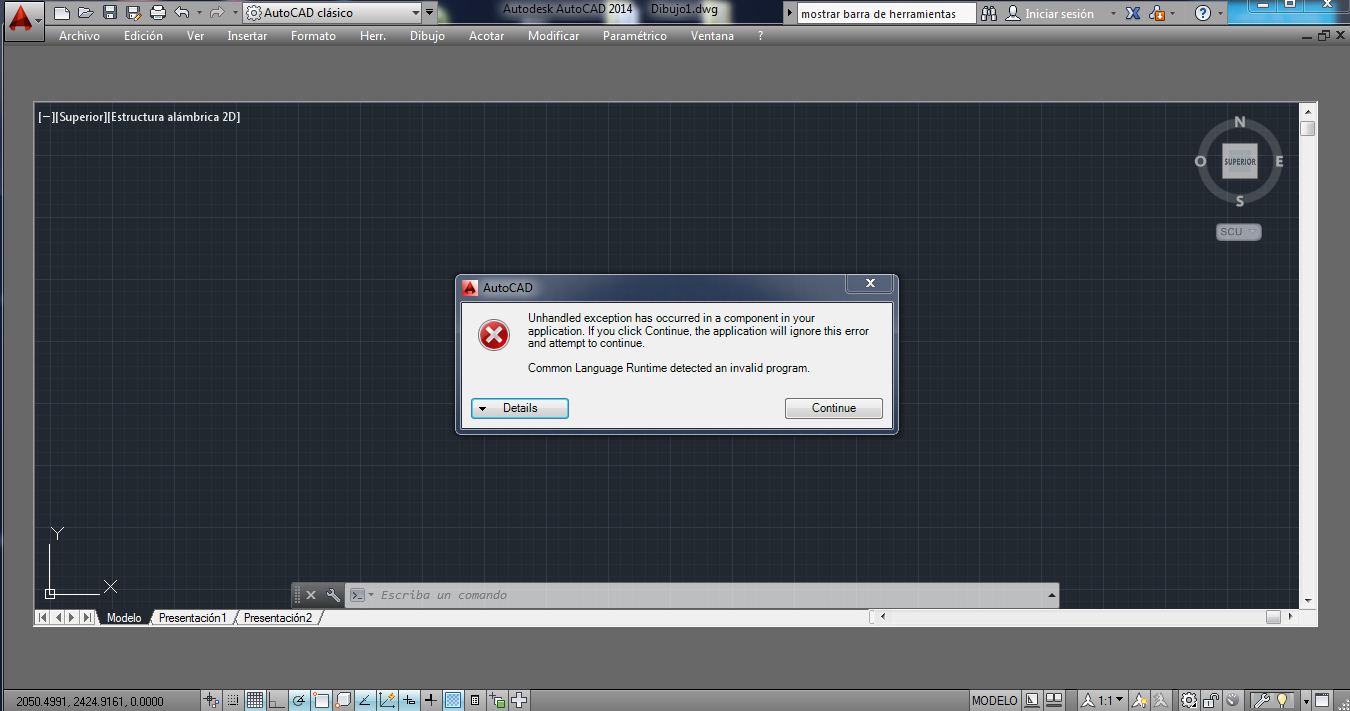Click the Redo arrow icon
This screenshot has width=1350, height=711.
click(216, 13)
